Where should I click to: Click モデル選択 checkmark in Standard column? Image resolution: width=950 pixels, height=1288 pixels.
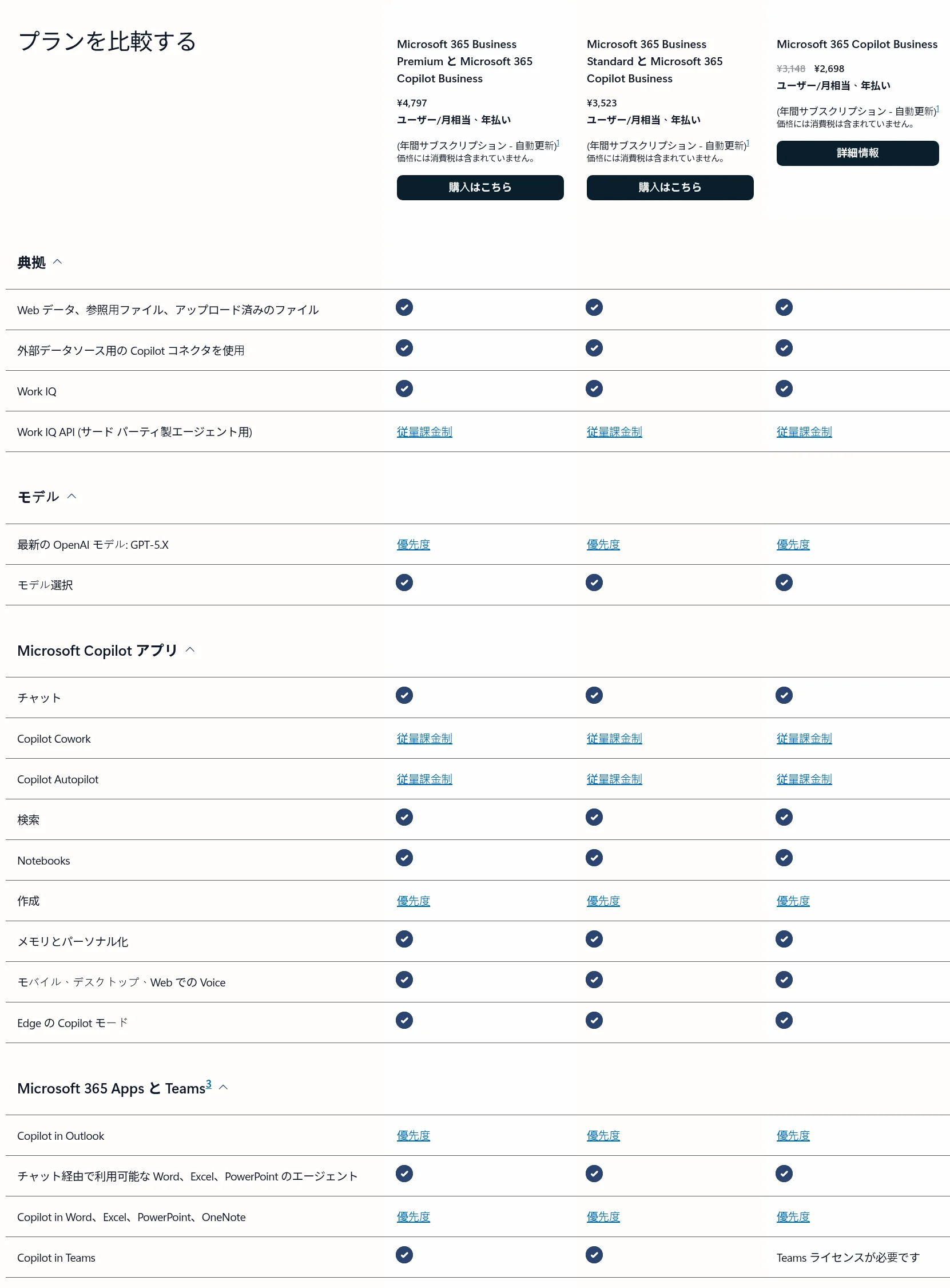(594, 582)
